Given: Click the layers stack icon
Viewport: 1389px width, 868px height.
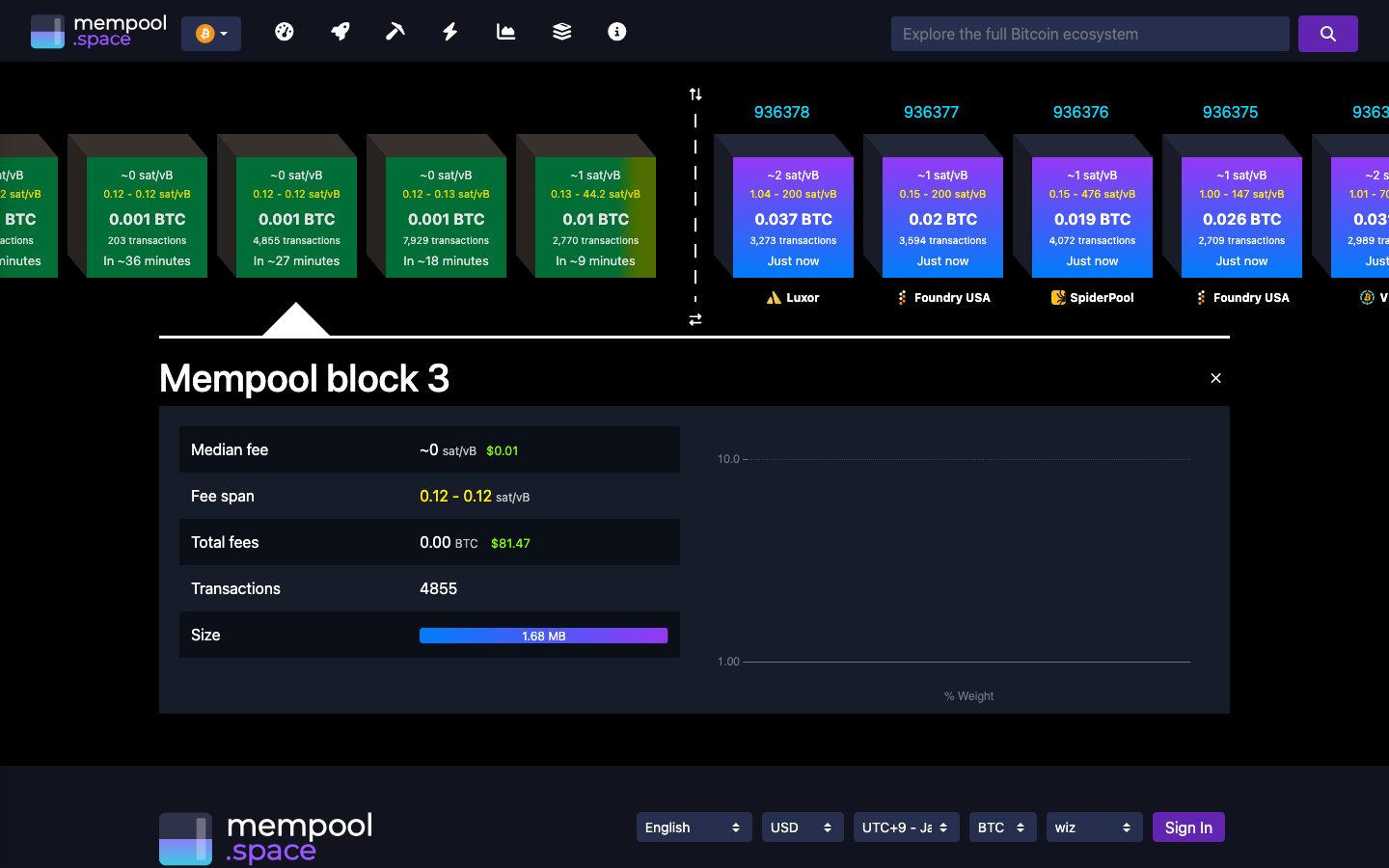Looking at the screenshot, I should (560, 31).
